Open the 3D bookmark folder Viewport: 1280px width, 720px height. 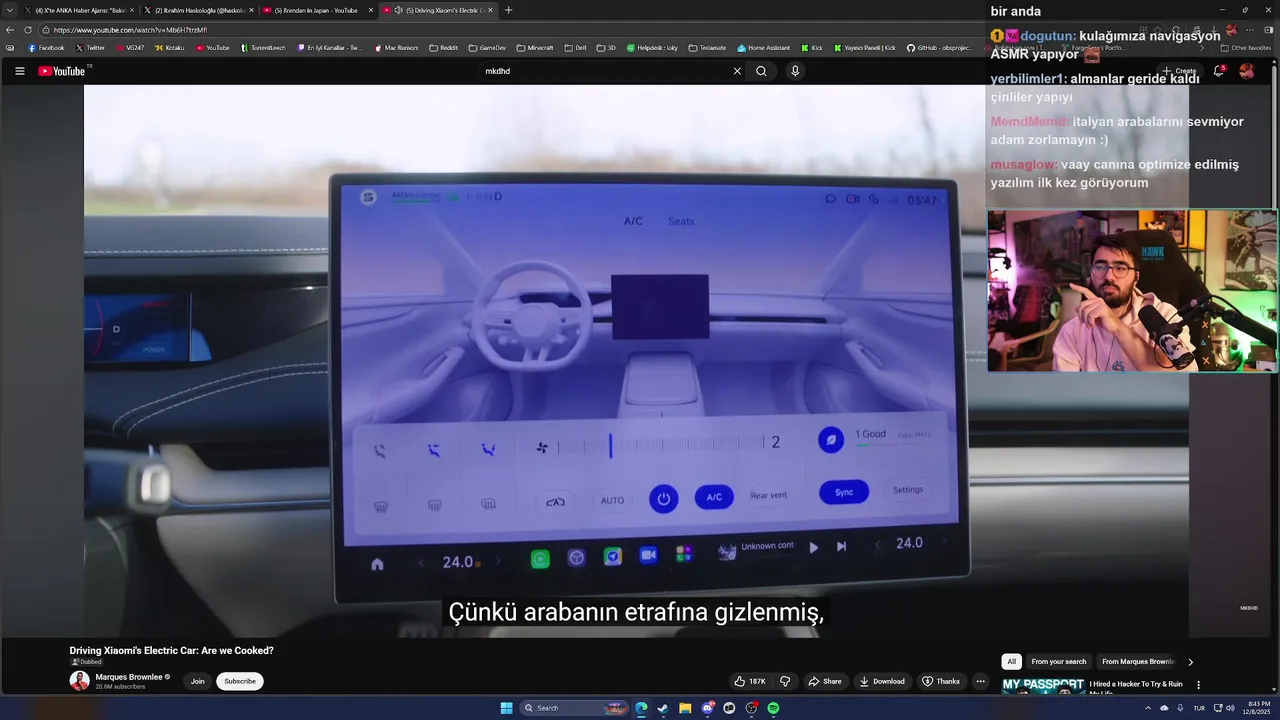606,47
